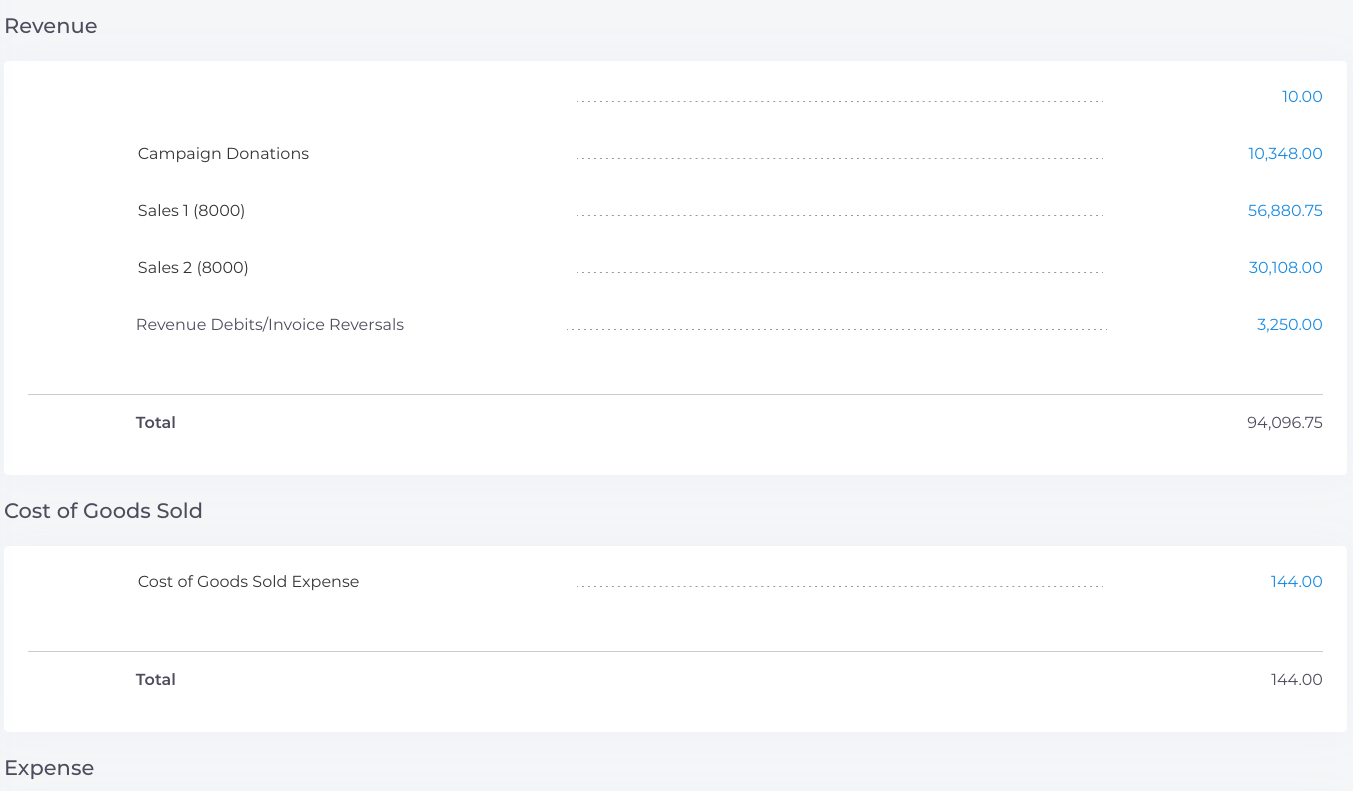Viewport: 1353px width, 791px height.
Task: Click the Cost of Goods Sold Expense label
Action: 248,582
